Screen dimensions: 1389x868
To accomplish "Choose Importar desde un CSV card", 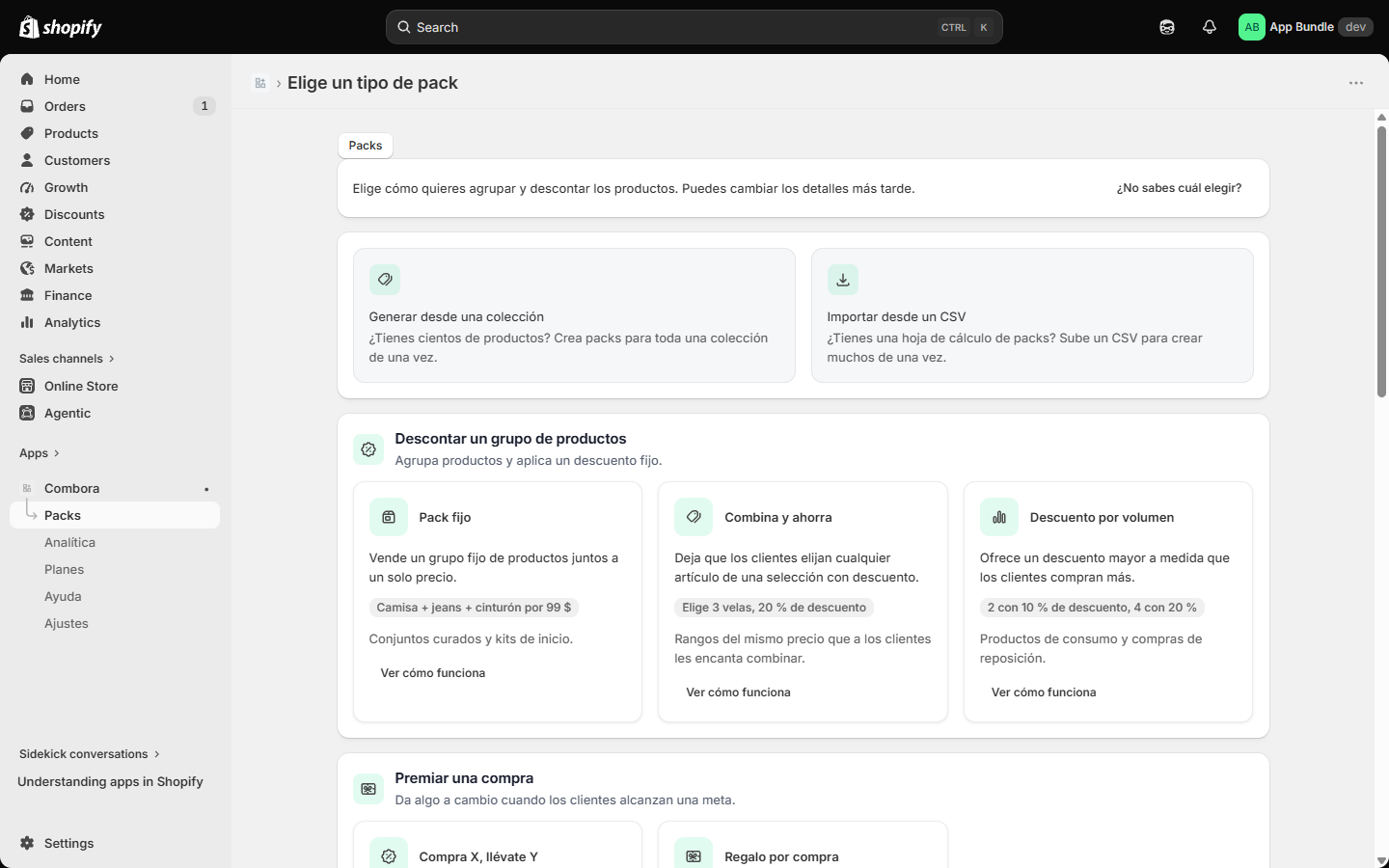I will pyautogui.click(x=1032, y=315).
